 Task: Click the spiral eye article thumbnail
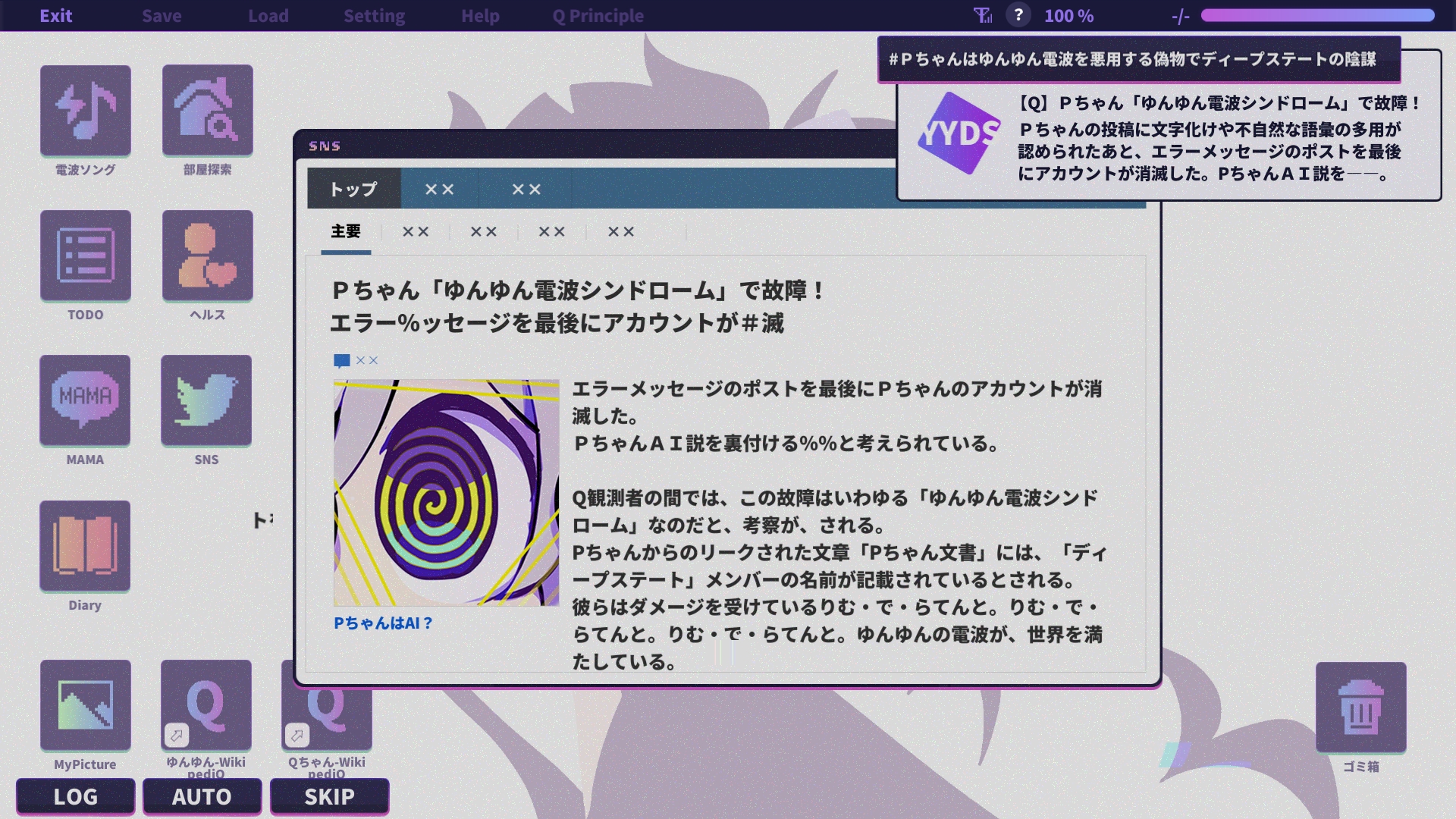[446, 493]
